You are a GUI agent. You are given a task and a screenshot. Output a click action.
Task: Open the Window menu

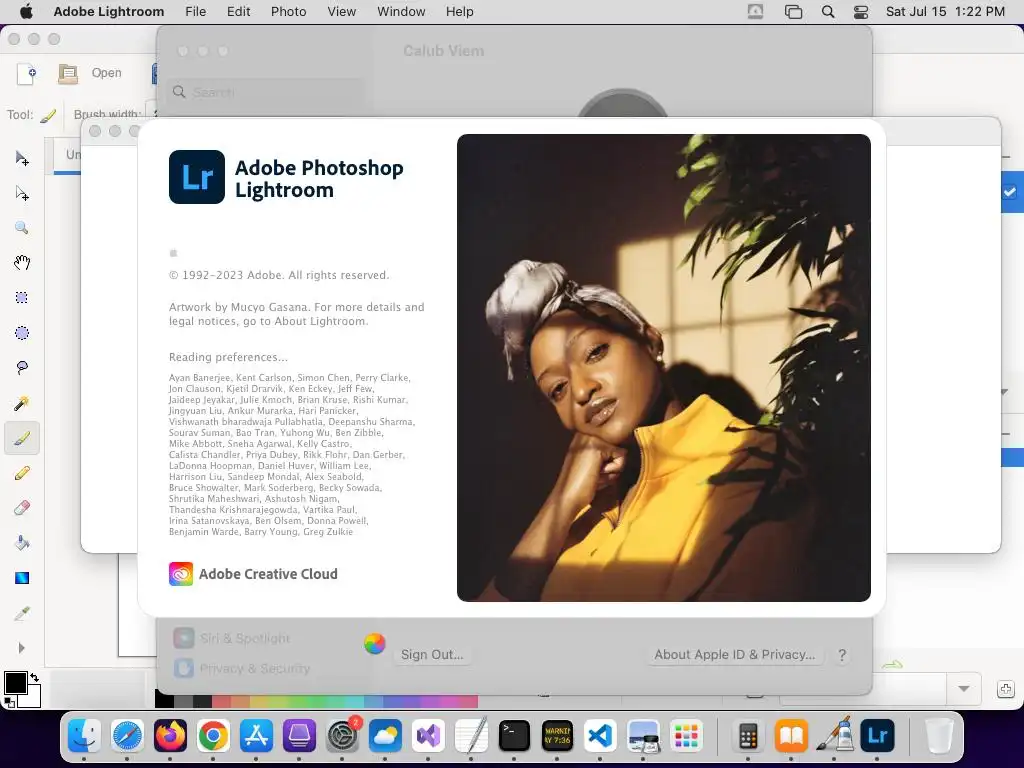click(x=401, y=12)
